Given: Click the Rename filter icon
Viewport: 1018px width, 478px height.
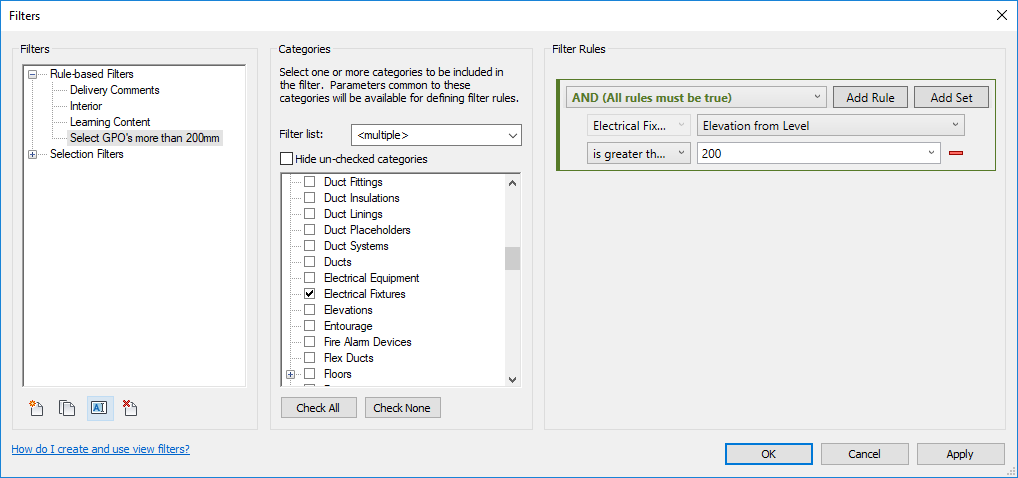Looking at the screenshot, I should (99, 408).
